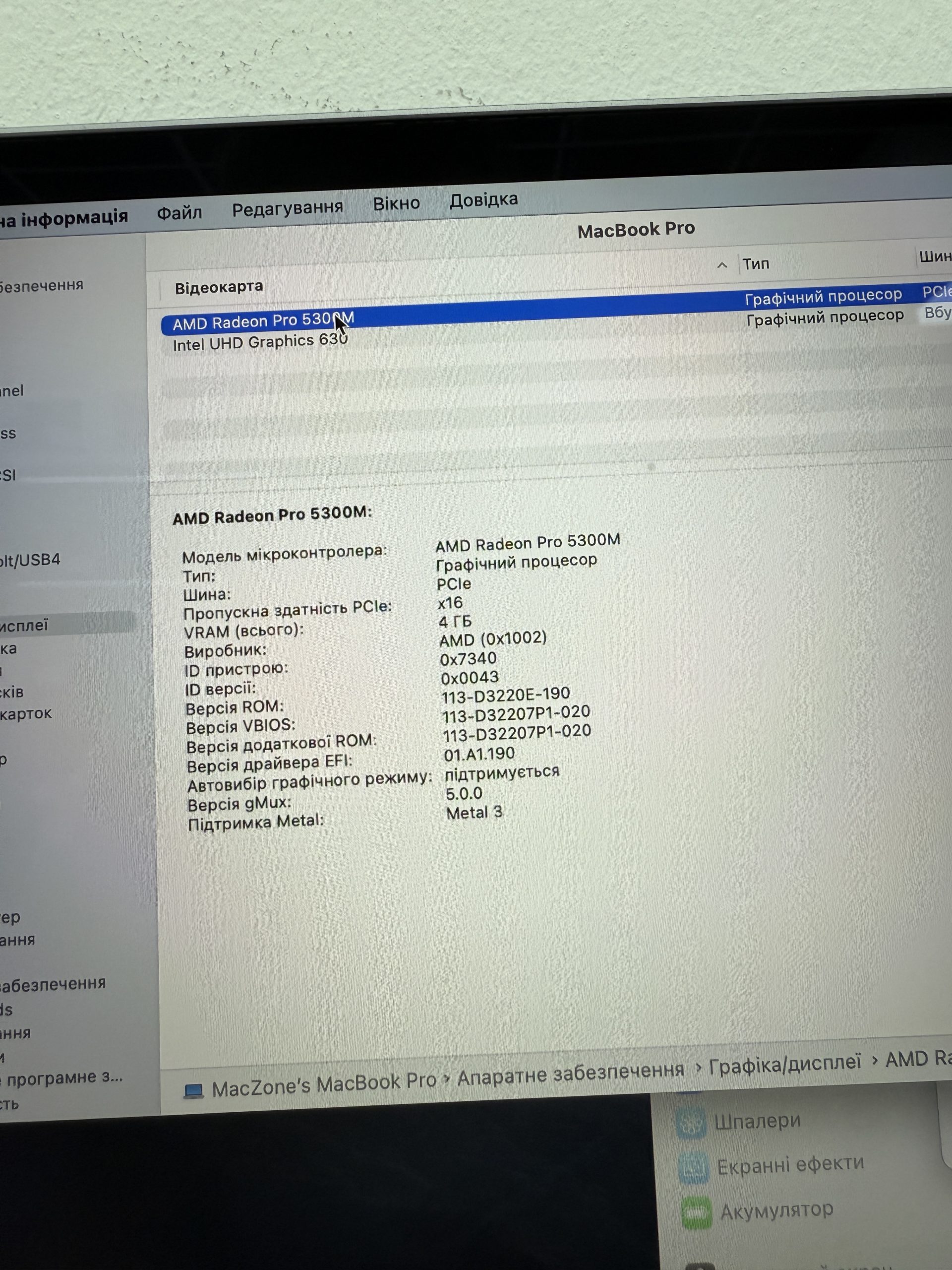Image resolution: width=952 pixels, height=1270 pixels.
Task: Click the AMD Radeon Pro 5300M detail heading
Action: point(272,515)
